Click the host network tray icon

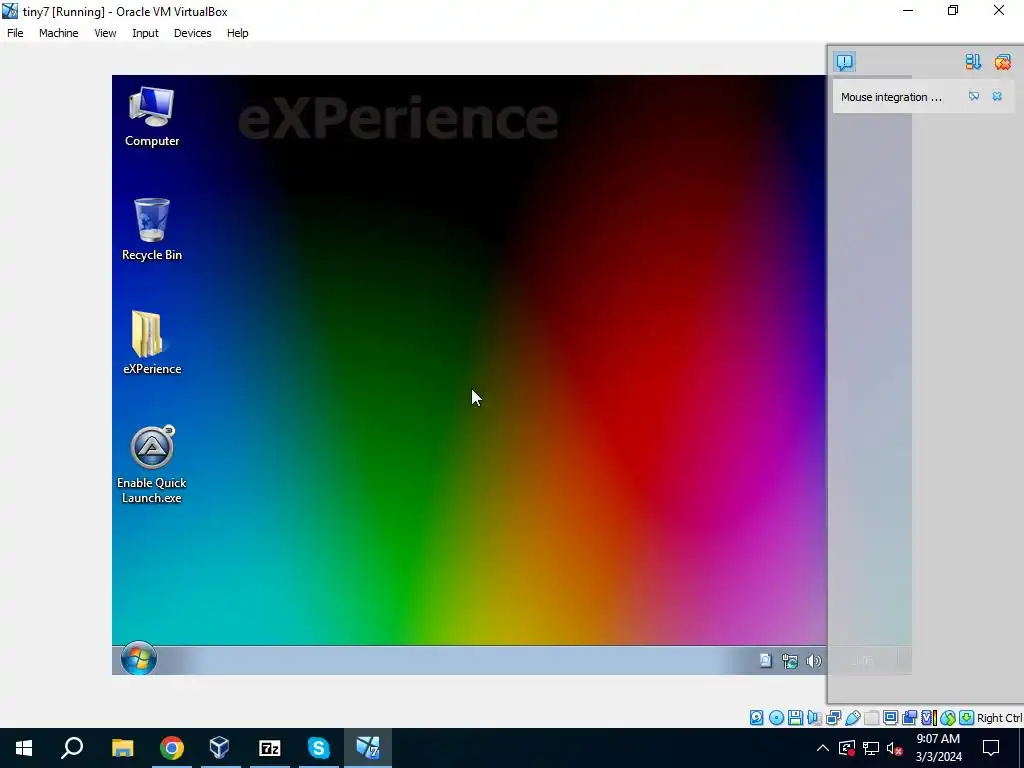point(871,748)
